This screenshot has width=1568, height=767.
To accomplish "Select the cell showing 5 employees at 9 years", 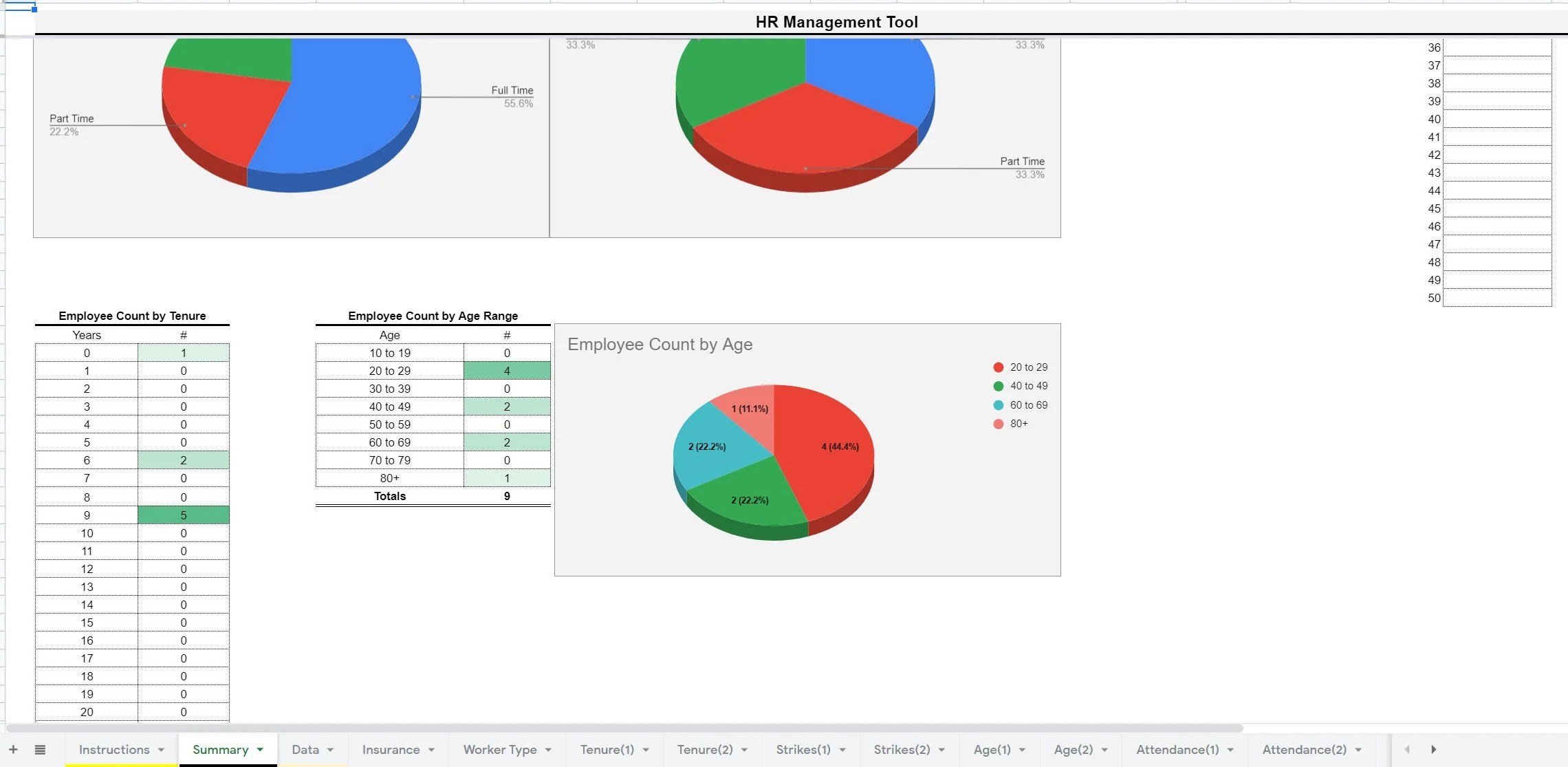I will pos(183,515).
